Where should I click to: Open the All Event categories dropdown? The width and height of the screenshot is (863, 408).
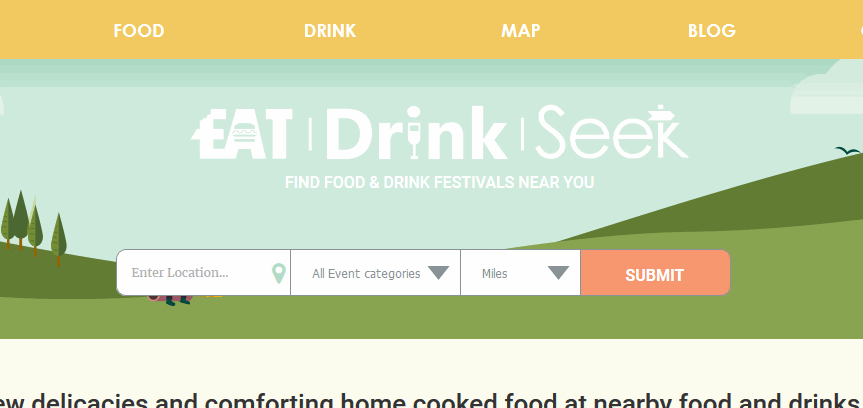(375, 273)
